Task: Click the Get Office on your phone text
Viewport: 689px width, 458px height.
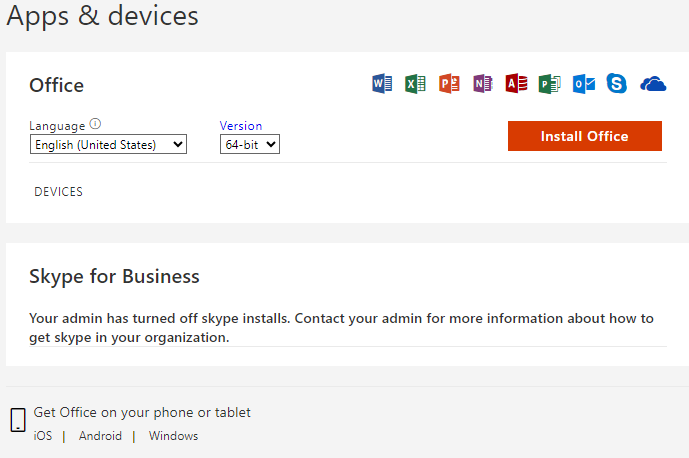Action: coord(142,412)
